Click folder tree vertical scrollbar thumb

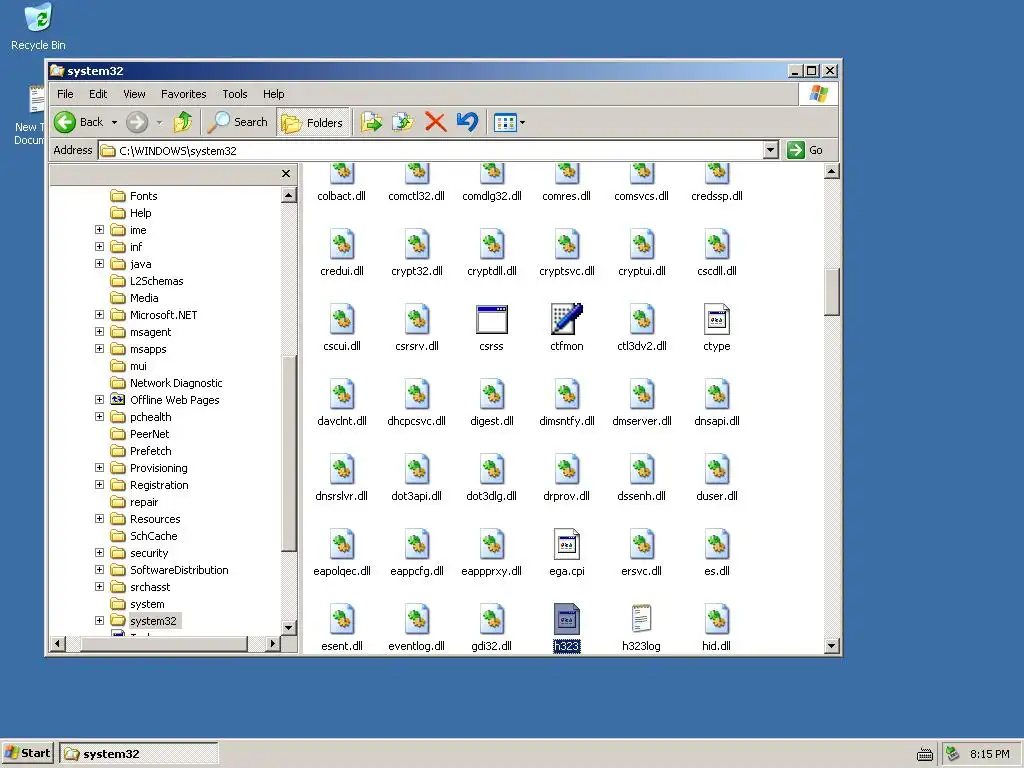click(x=289, y=454)
